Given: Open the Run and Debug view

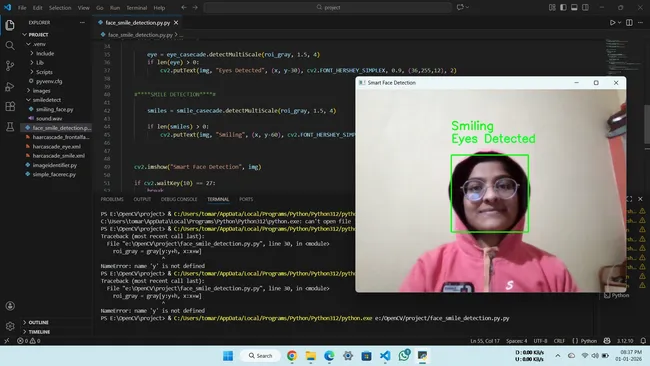Looking at the screenshot, I should [10, 86].
